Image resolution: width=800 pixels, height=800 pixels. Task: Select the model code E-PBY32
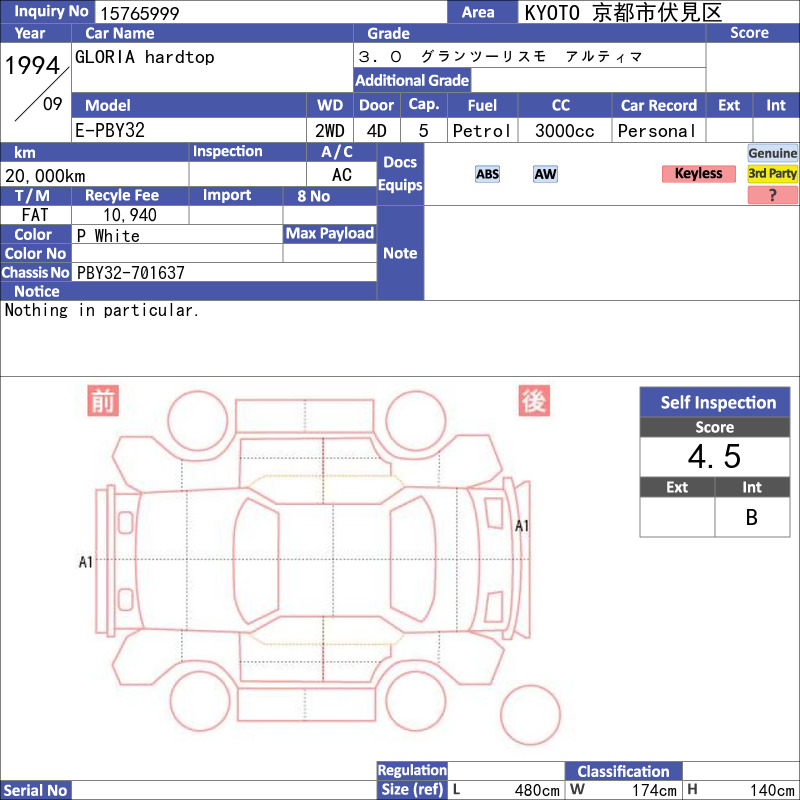(110, 131)
